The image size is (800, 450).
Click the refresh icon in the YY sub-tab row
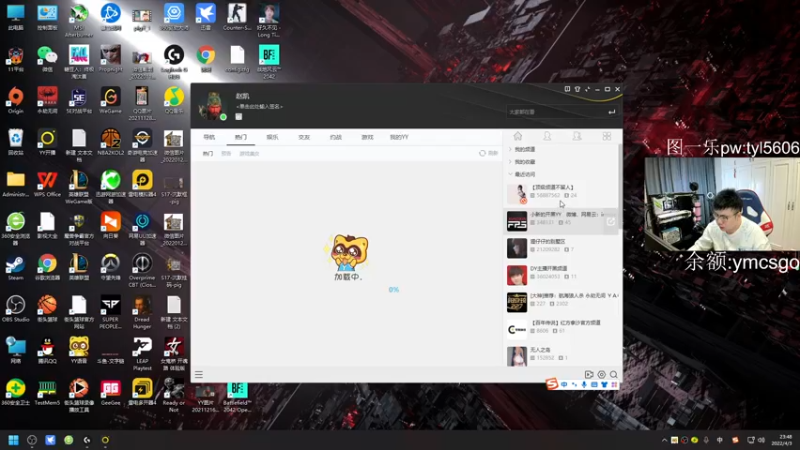482,153
